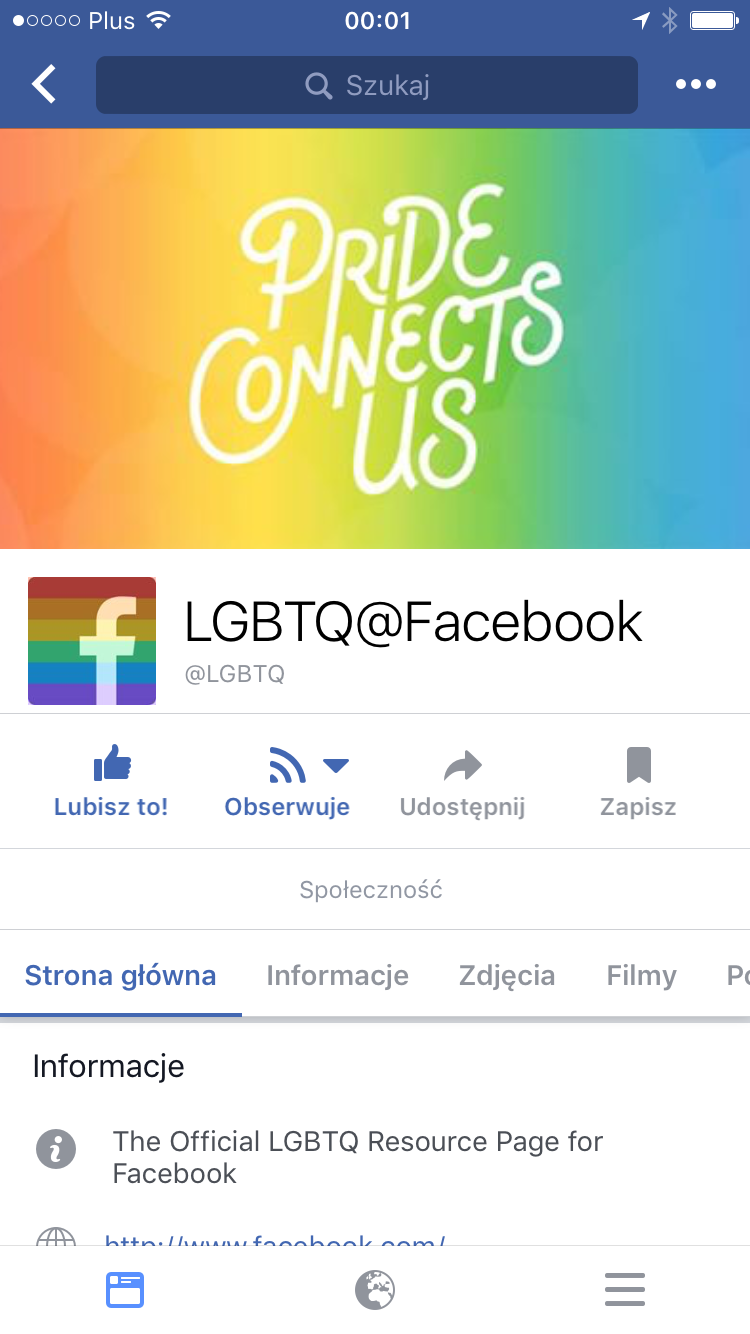Open notifications via the globe icon
750x1334 pixels.
click(x=375, y=1290)
